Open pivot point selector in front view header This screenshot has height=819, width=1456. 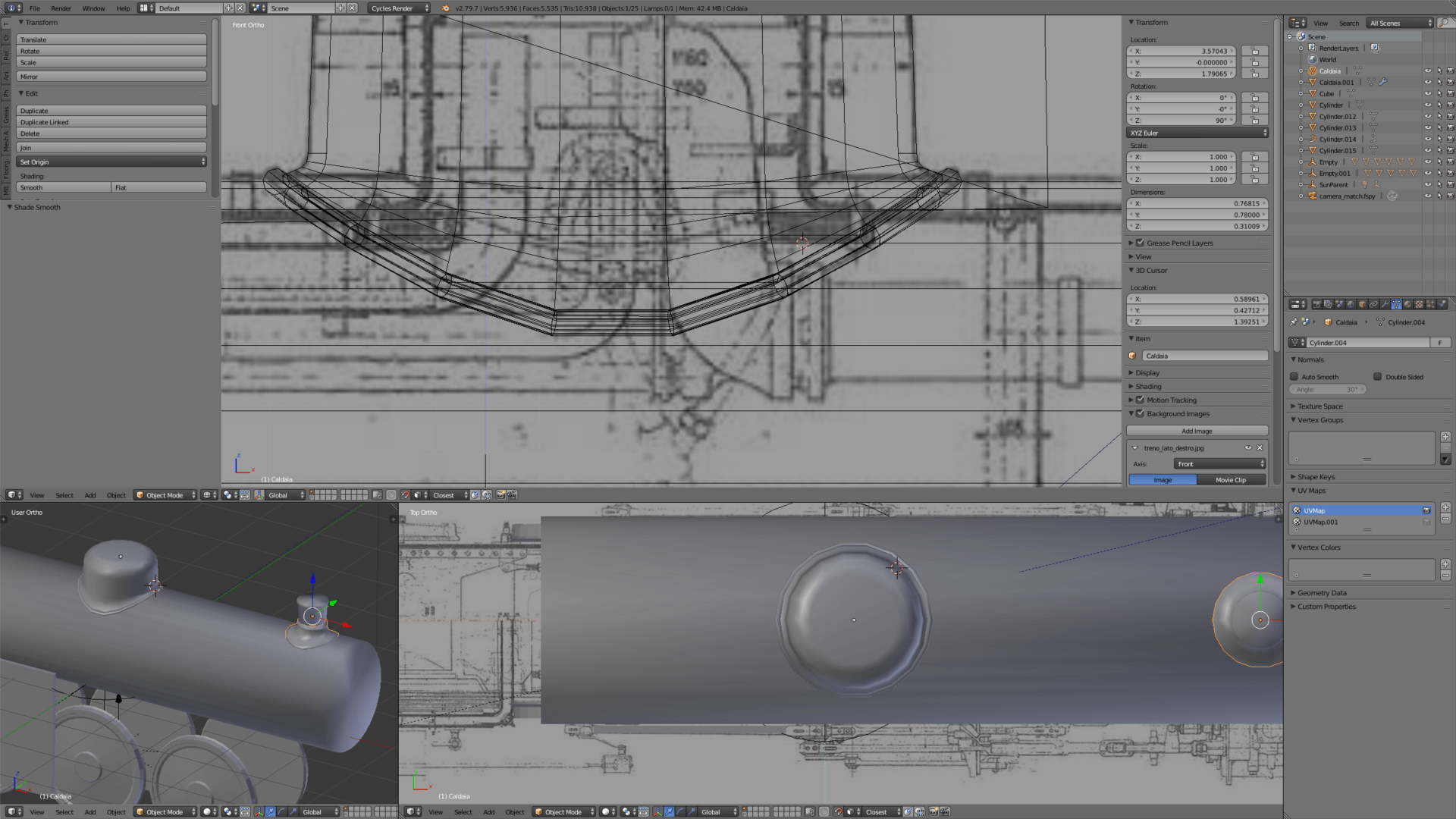230,495
